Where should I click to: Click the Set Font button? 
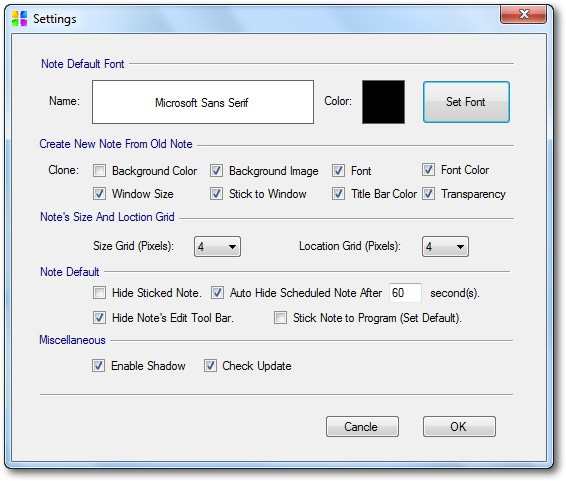[466, 102]
